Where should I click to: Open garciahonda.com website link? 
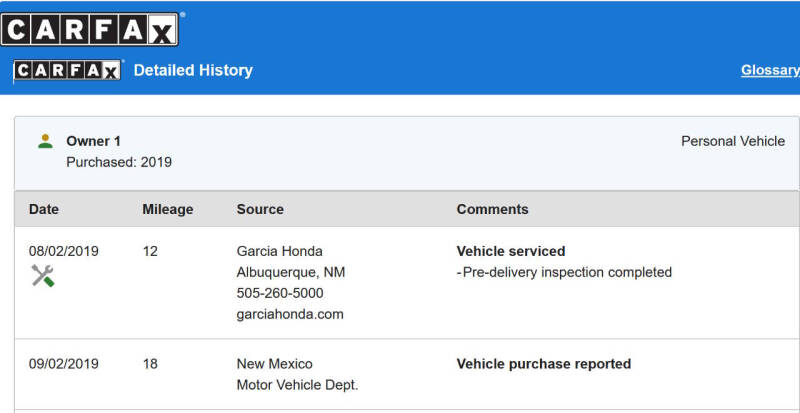point(290,314)
